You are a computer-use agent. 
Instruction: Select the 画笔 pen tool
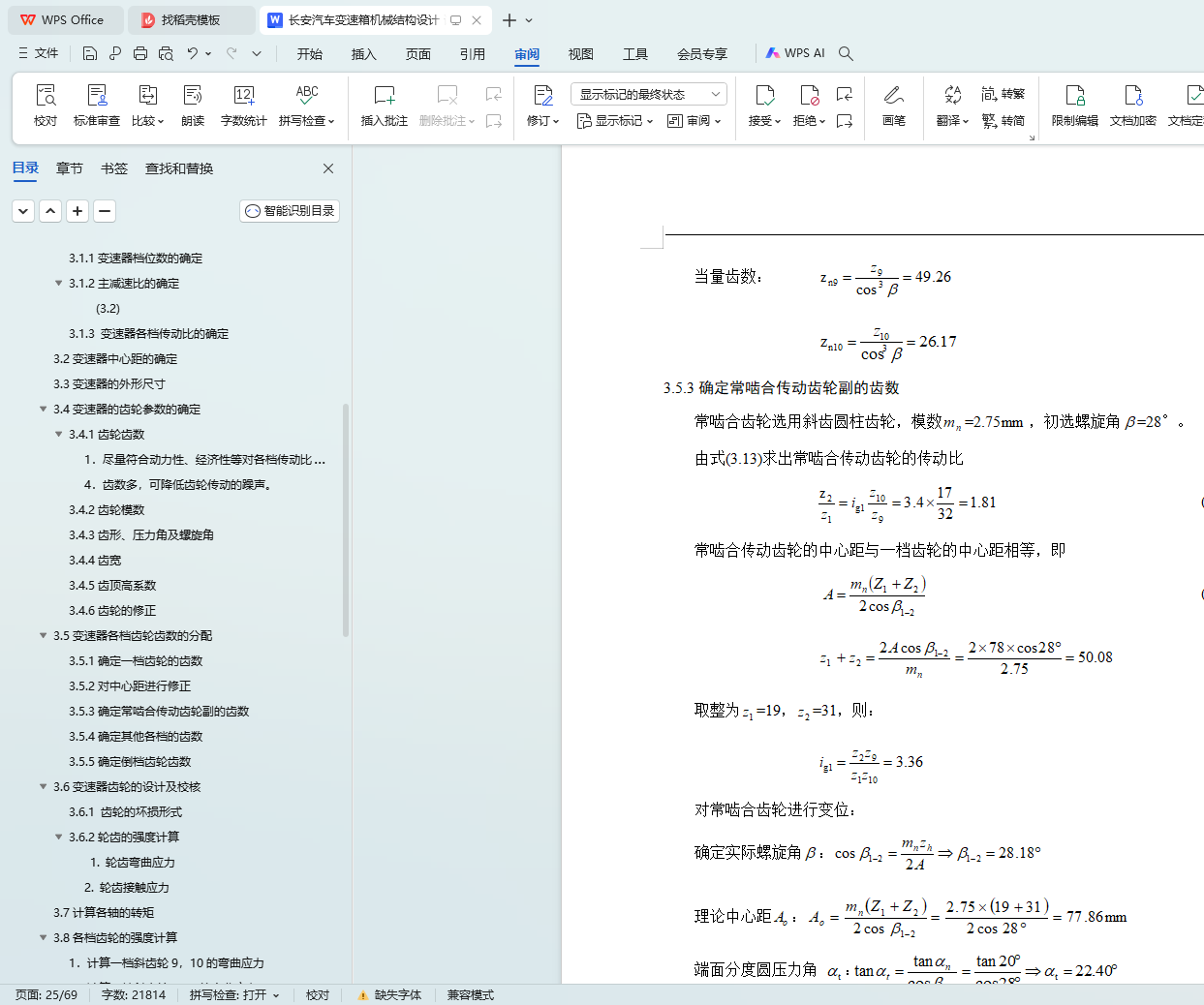pos(894,106)
